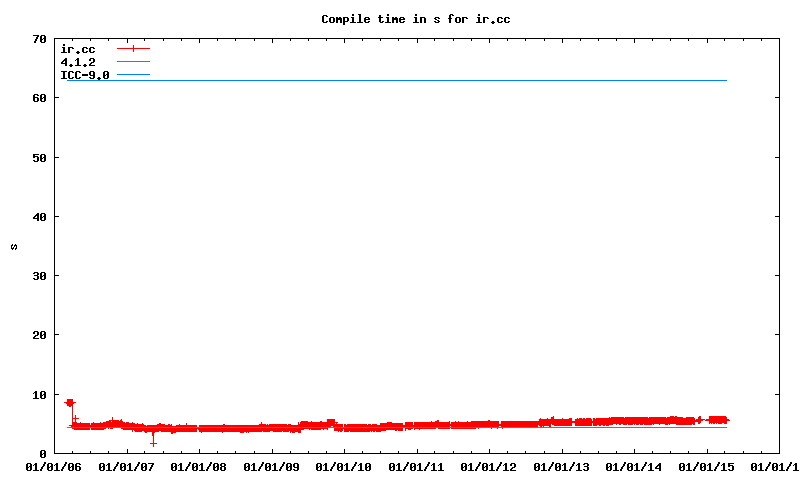Select the x-axis date label 01/01/06
This screenshot has height=480, width=800.
(55, 466)
